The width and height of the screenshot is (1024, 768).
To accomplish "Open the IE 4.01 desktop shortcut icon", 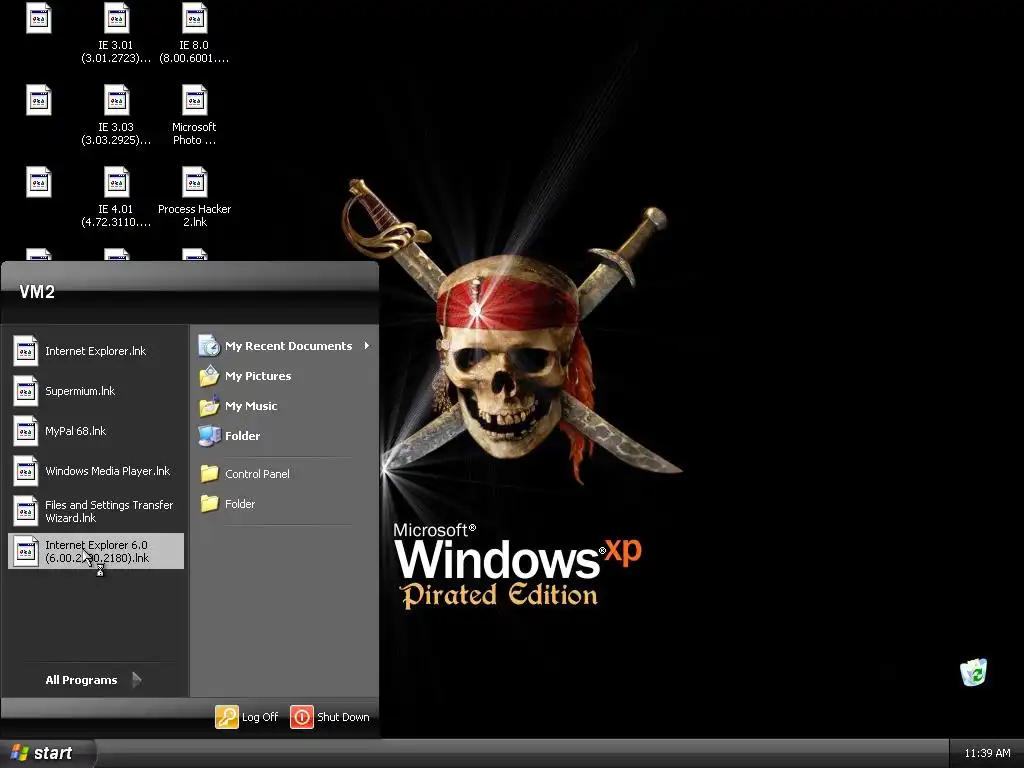I will click(x=116, y=182).
